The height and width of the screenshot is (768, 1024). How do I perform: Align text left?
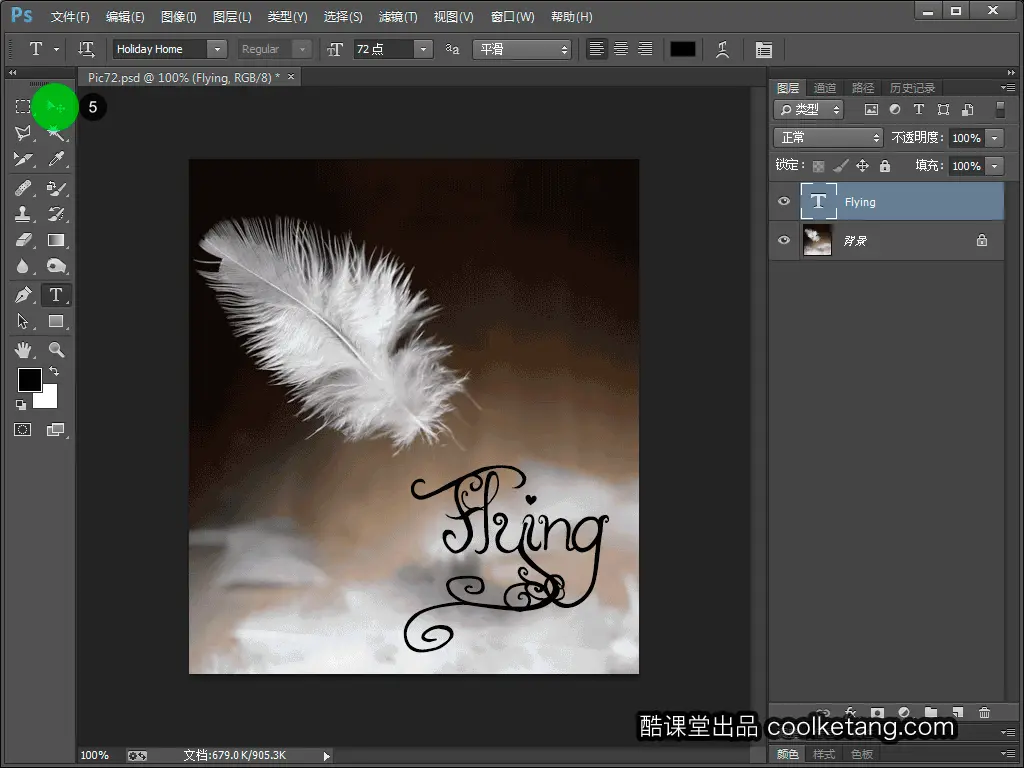tap(596, 49)
